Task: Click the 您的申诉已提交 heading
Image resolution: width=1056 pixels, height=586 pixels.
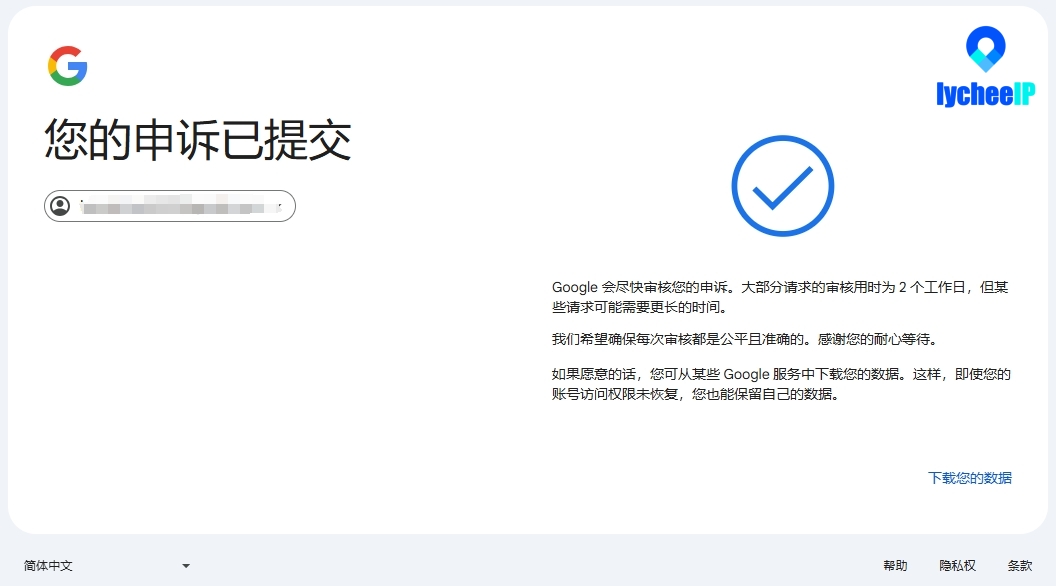Action: pos(198,140)
